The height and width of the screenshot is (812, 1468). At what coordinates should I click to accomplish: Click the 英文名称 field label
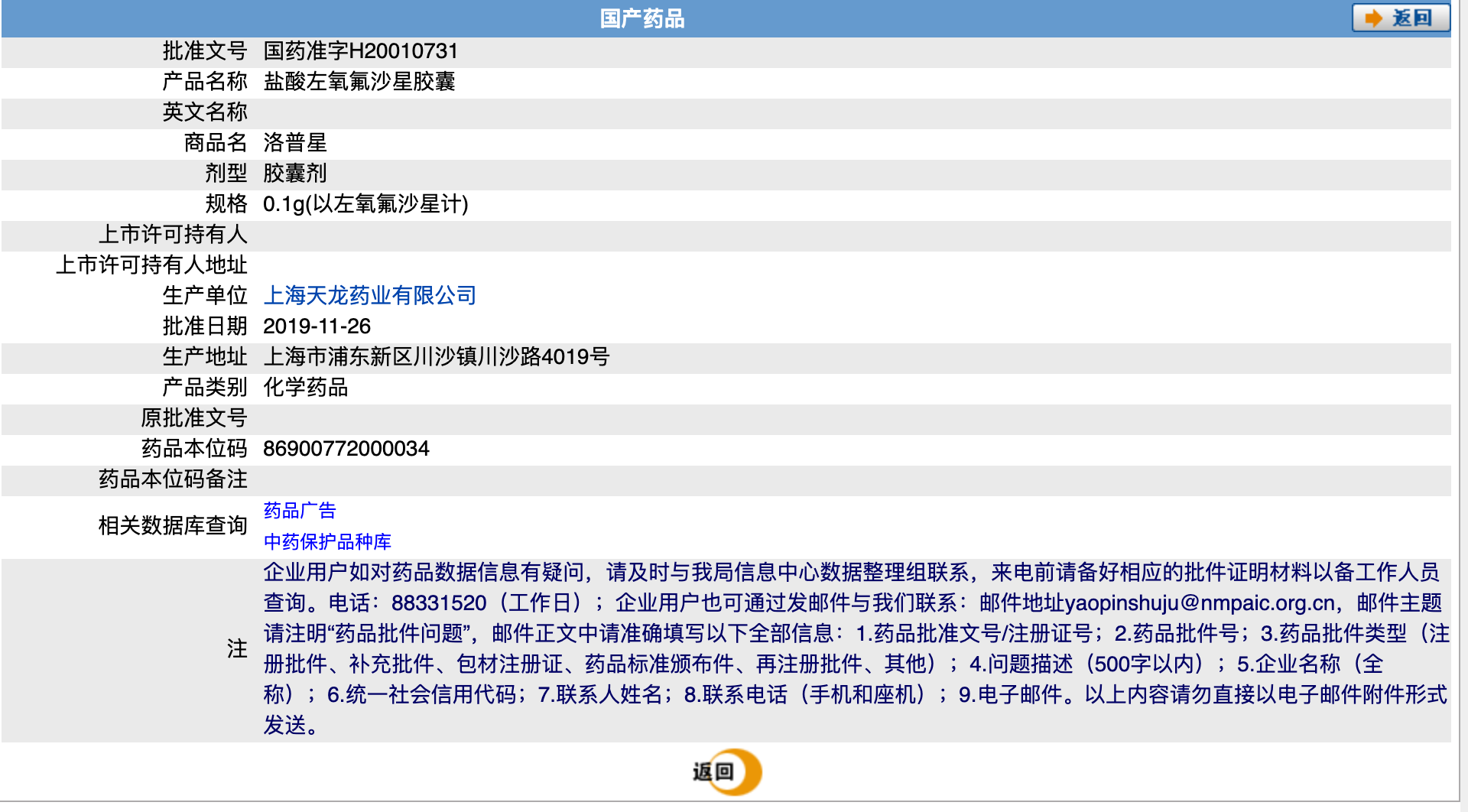point(205,112)
